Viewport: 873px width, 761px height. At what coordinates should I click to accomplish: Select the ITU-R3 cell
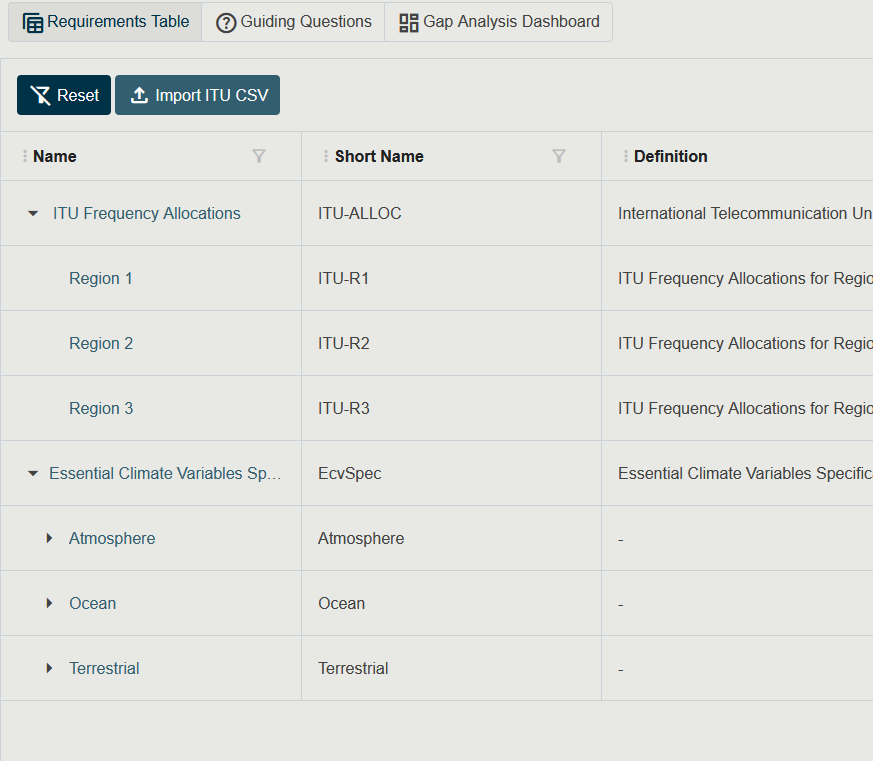(x=452, y=408)
